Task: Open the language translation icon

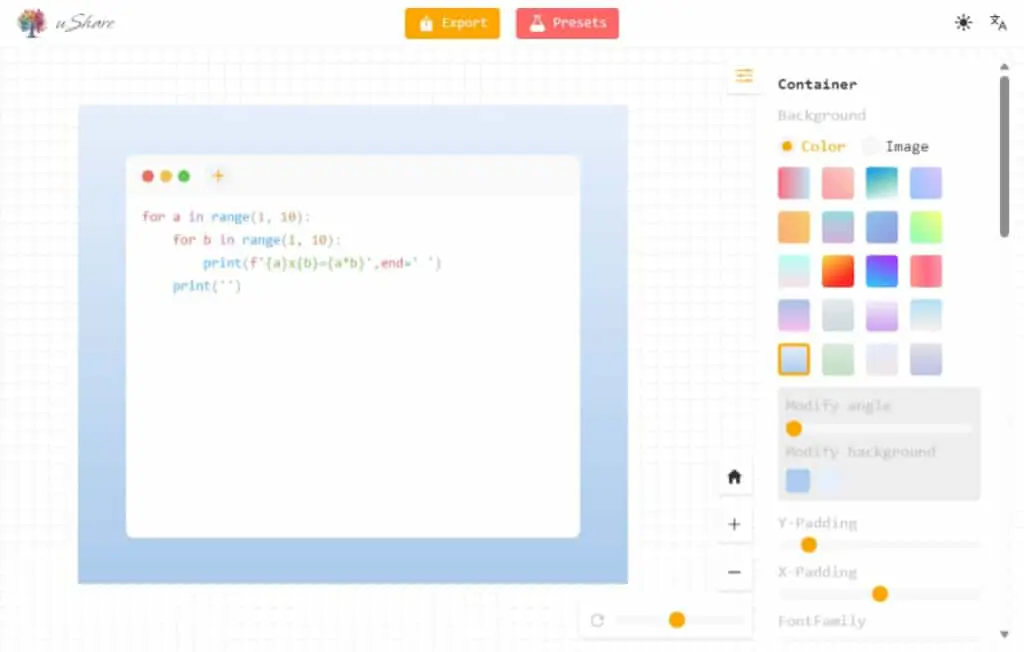Action: coord(998,23)
